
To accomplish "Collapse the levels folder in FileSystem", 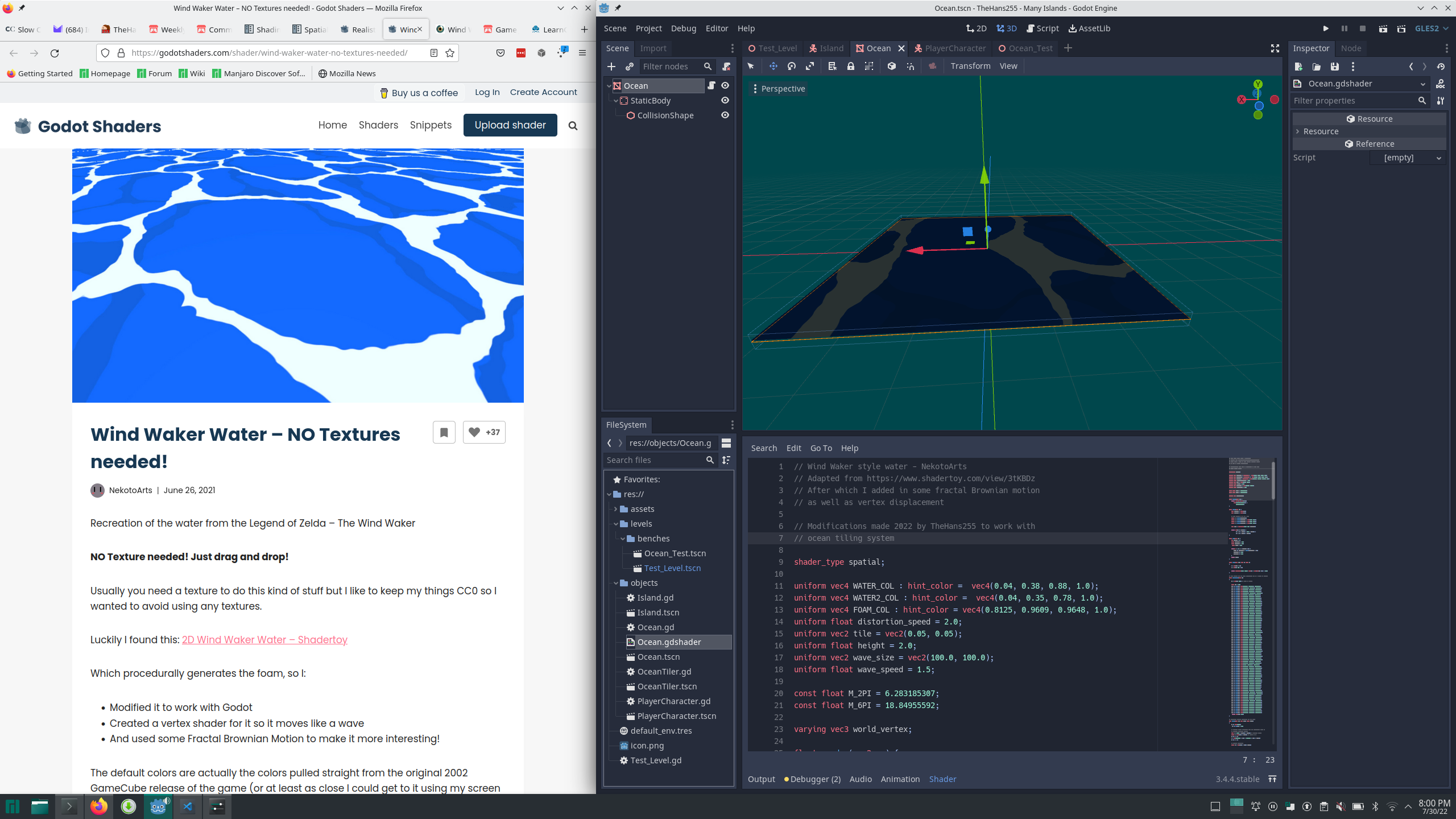I will (615, 524).
